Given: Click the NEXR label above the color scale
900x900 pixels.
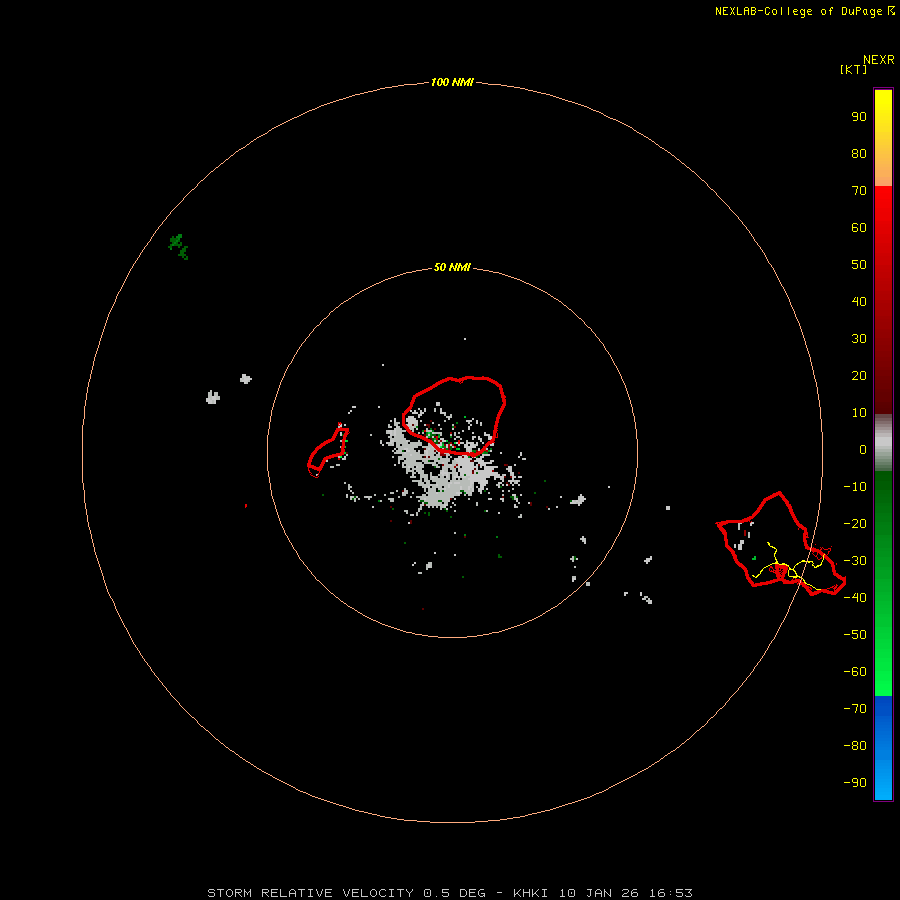Looking at the screenshot, I should pyautogui.click(x=879, y=60).
